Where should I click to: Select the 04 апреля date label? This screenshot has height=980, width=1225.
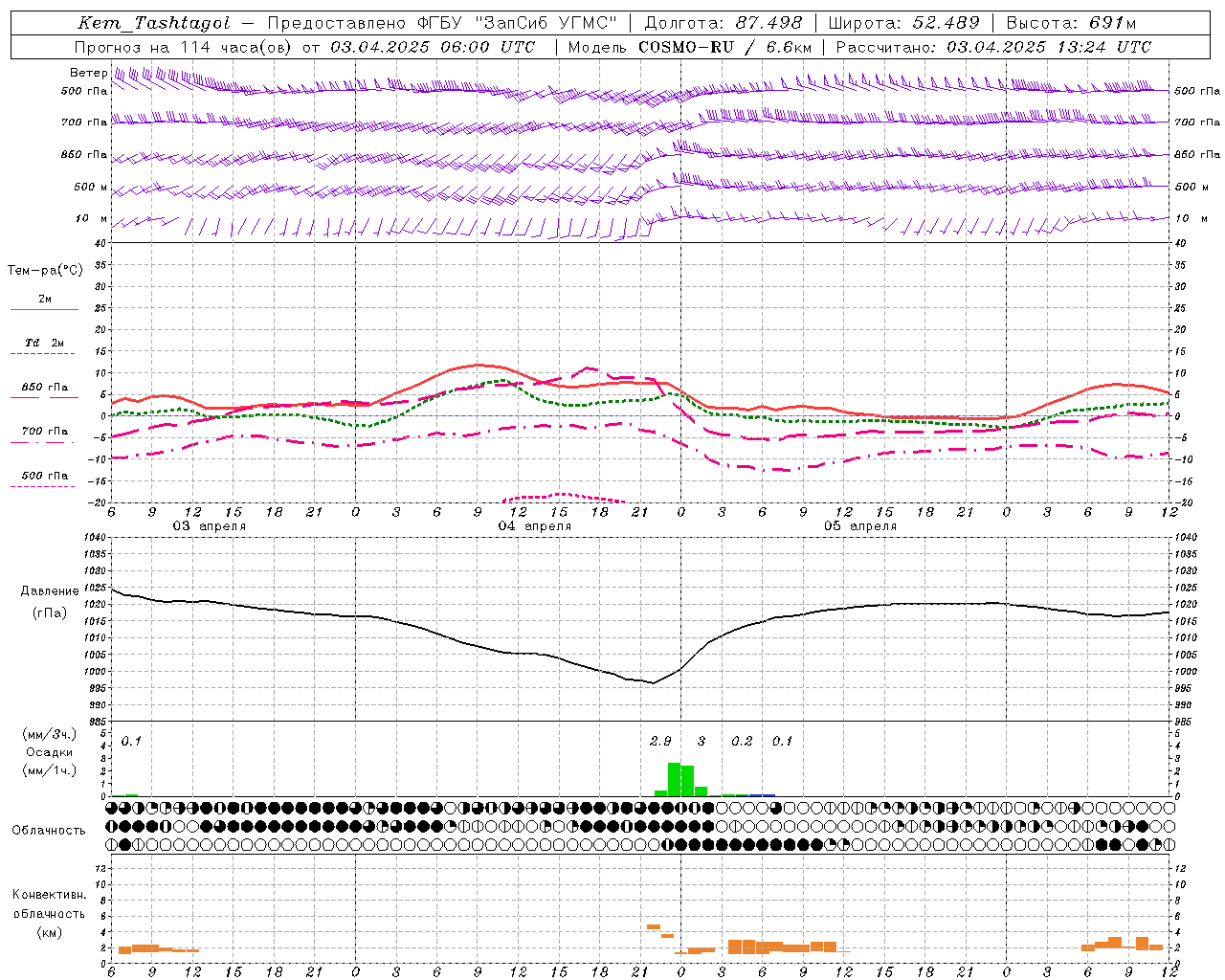[x=534, y=526]
